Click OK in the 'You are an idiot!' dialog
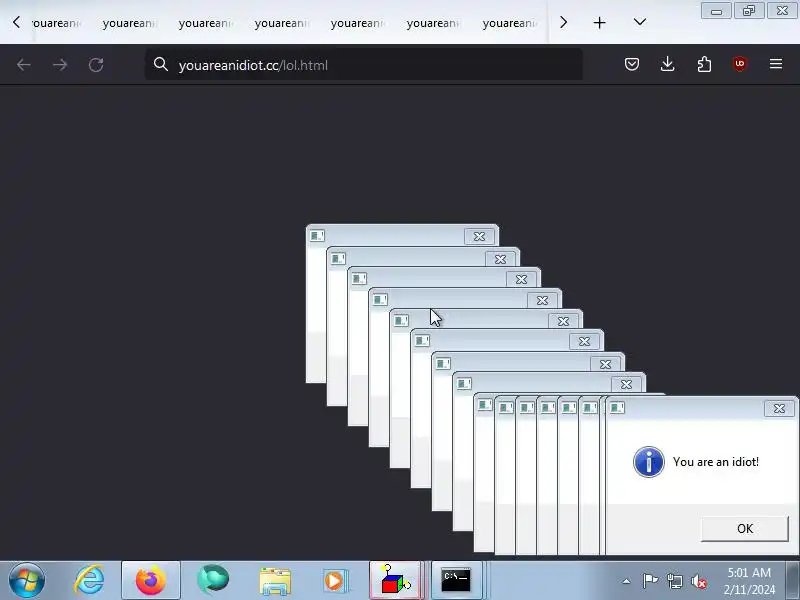This screenshot has height=600, width=800. pyautogui.click(x=745, y=529)
